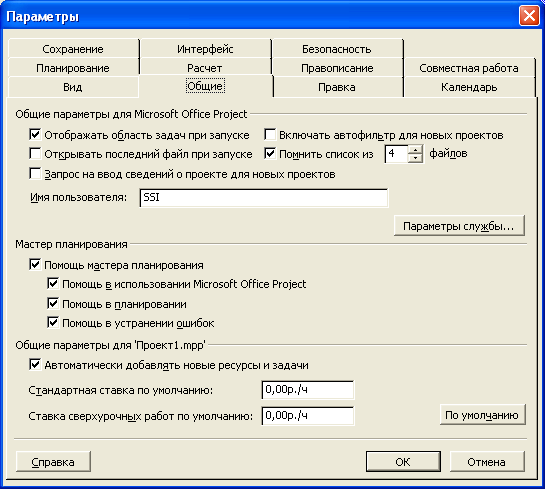
Task: Open the Сохранение tab
Action: point(73,49)
